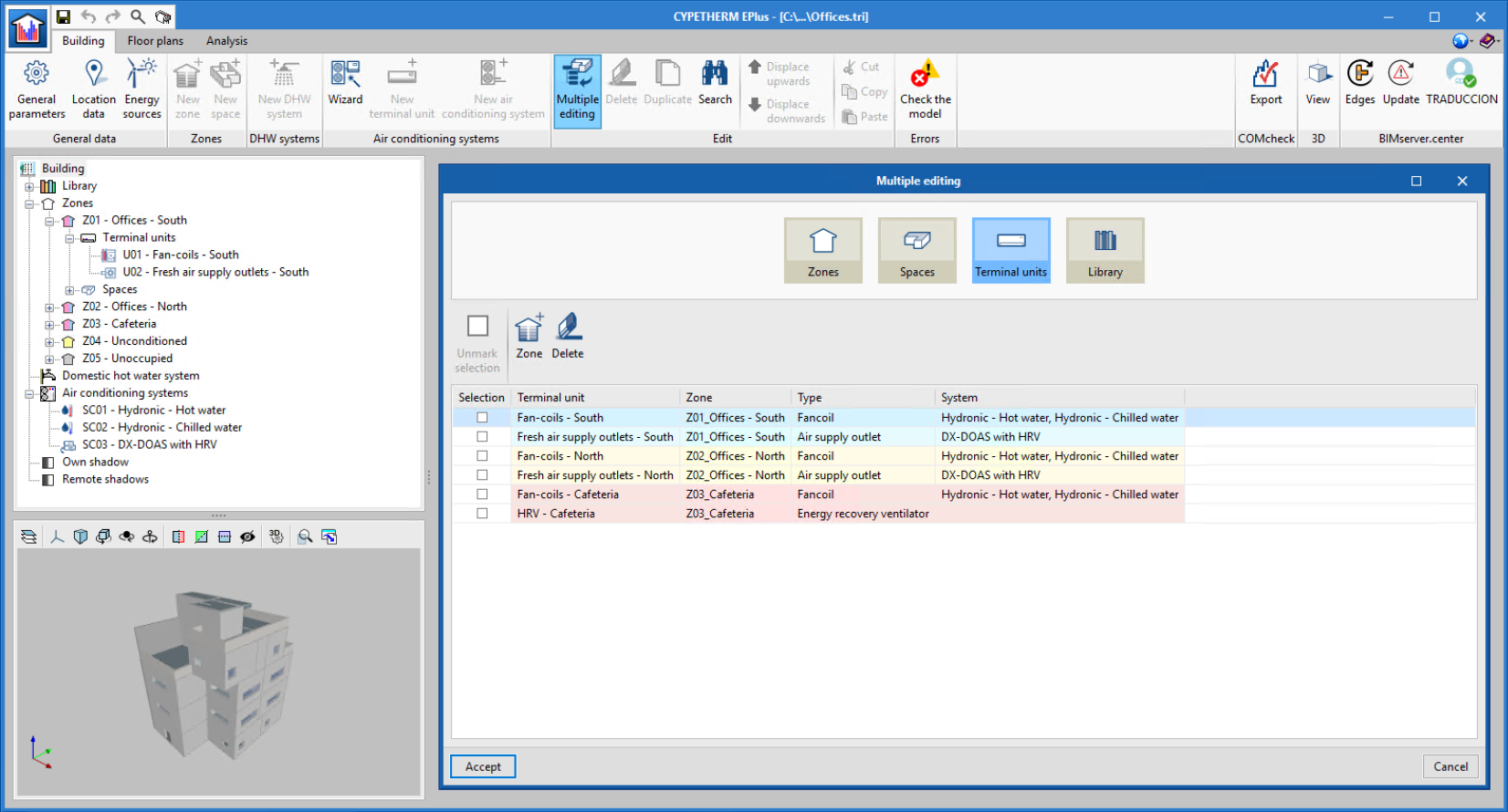Image resolution: width=1508 pixels, height=812 pixels.
Task: Switch to the Building ribbon tab
Action: tap(83, 41)
